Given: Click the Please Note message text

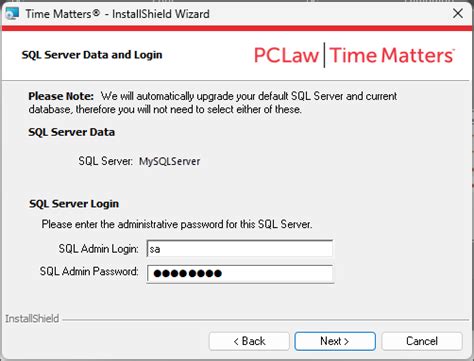Looking at the screenshot, I should coord(213,103).
